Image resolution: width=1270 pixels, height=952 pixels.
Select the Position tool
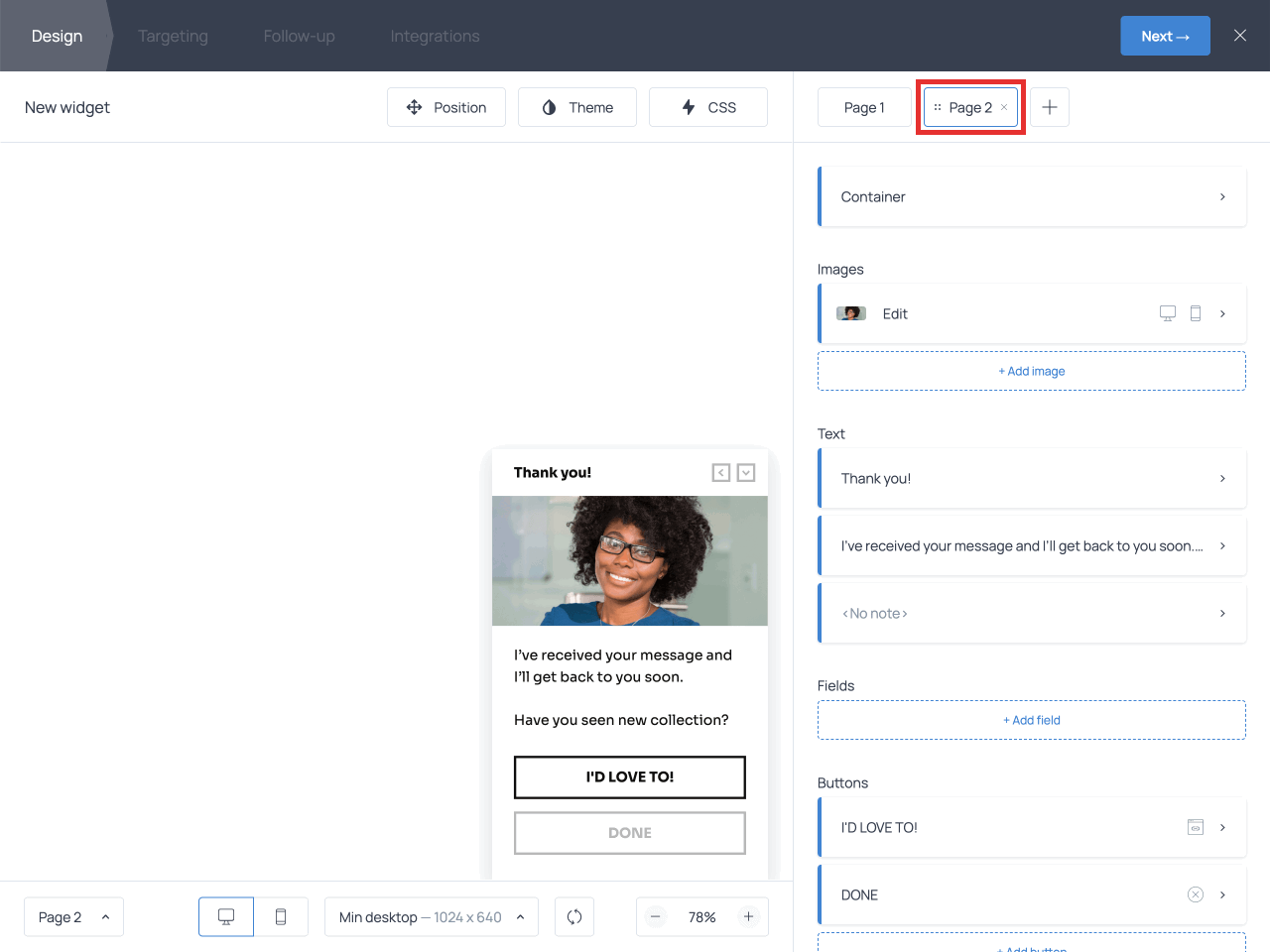pos(446,107)
